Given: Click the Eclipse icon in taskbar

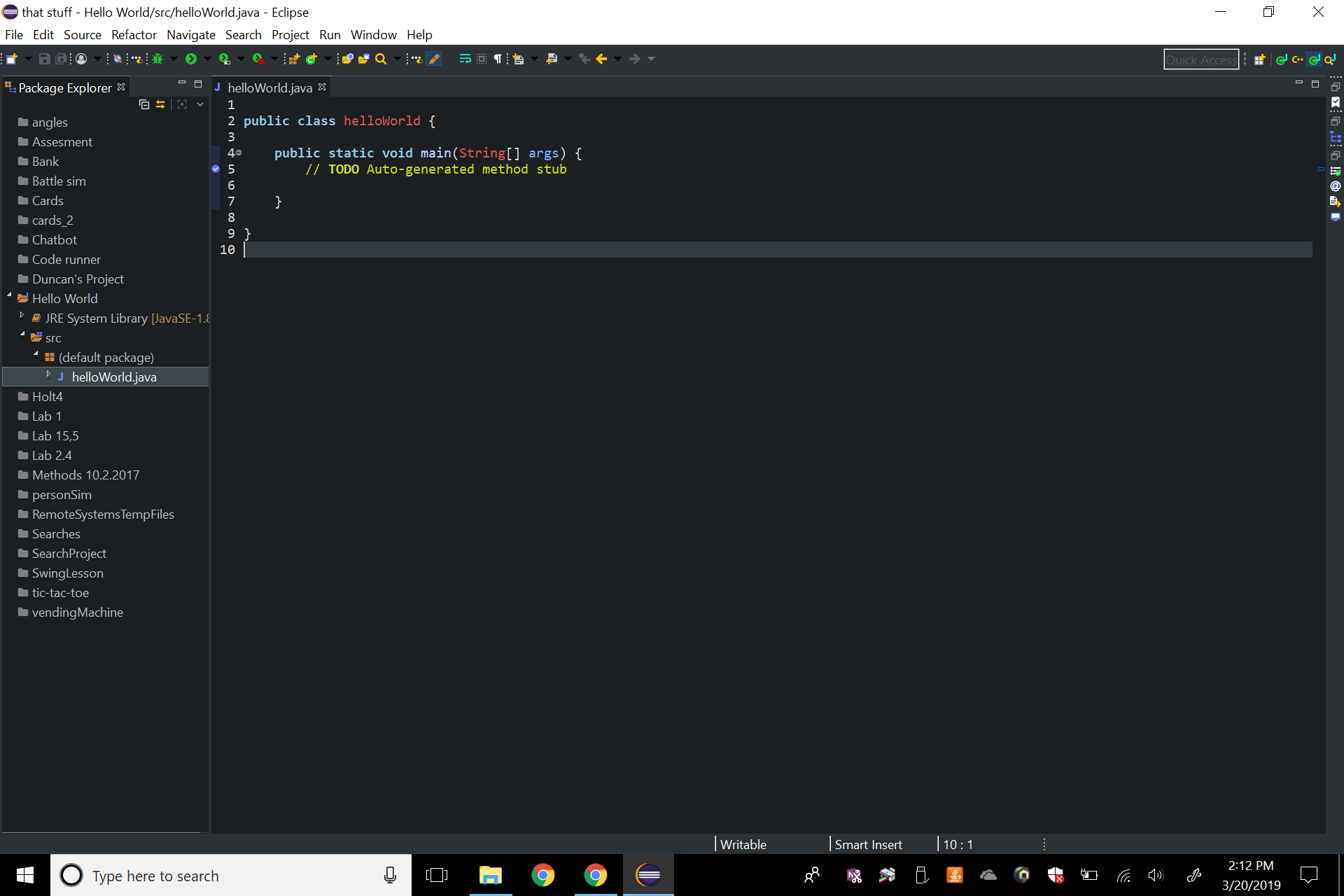Looking at the screenshot, I should [649, 876].
